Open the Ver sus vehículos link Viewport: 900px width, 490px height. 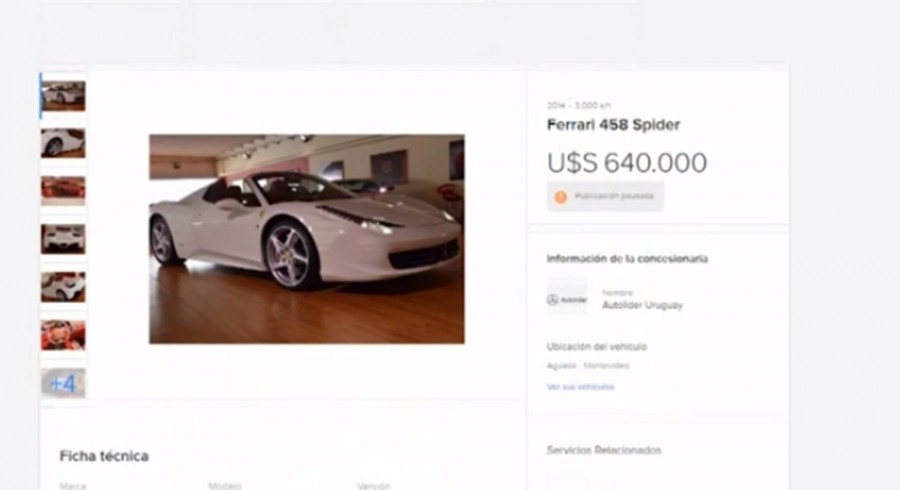click(x=580, y=387)
